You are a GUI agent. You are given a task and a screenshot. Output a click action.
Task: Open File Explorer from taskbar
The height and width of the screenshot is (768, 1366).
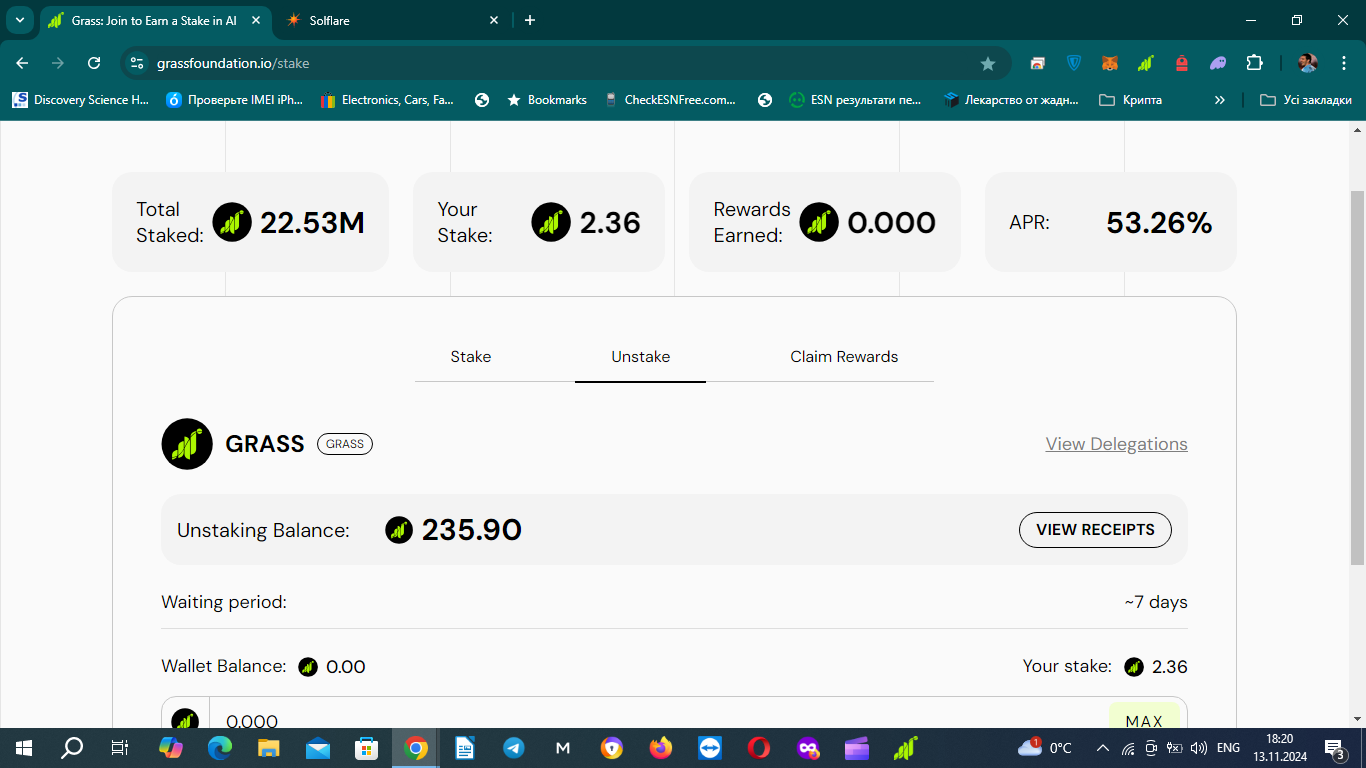tap(269, 748)
